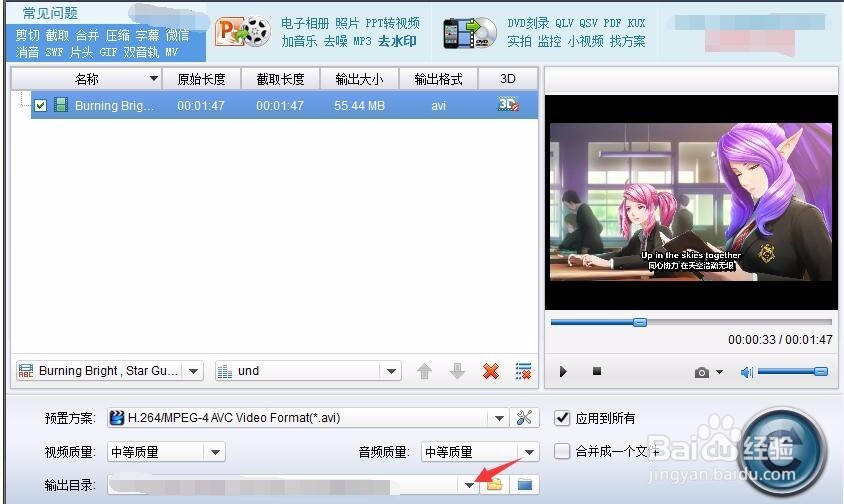Toggle the 应用到所有 checkbox

[561, 418]
